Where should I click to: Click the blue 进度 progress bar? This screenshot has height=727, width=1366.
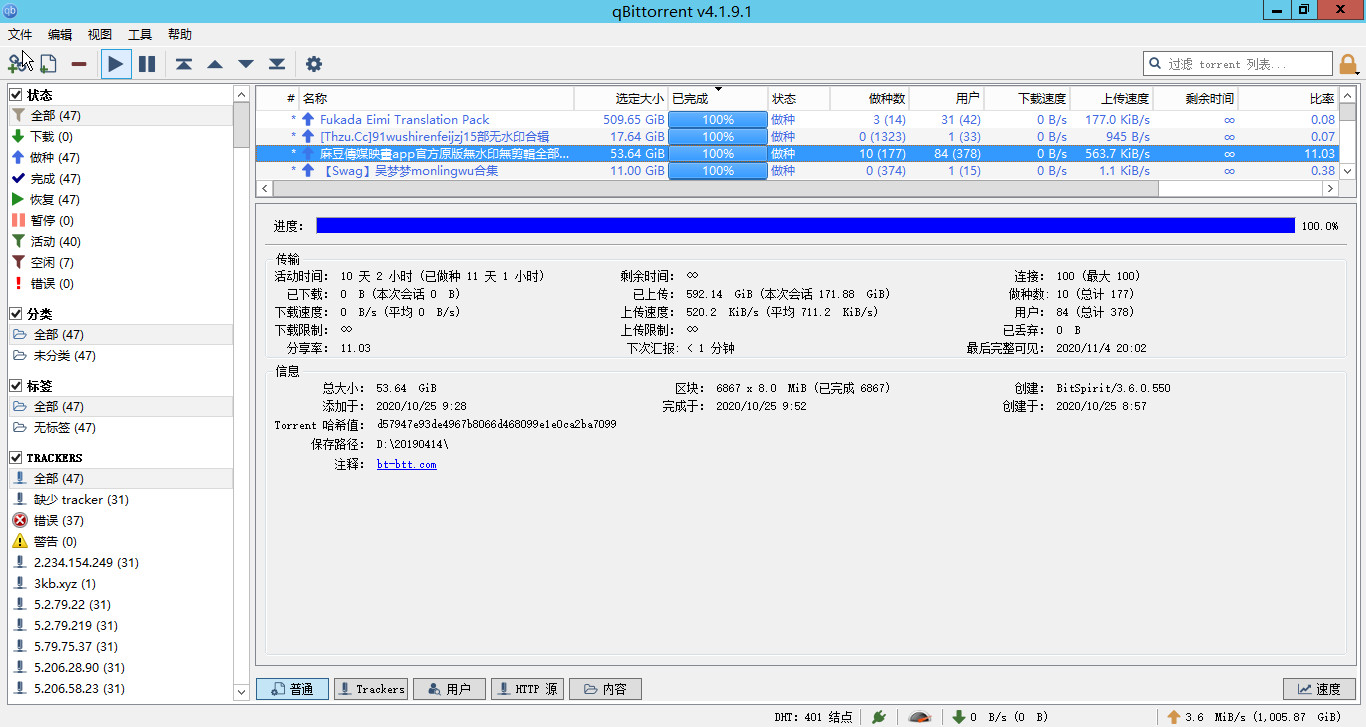(x=805, y=226)
